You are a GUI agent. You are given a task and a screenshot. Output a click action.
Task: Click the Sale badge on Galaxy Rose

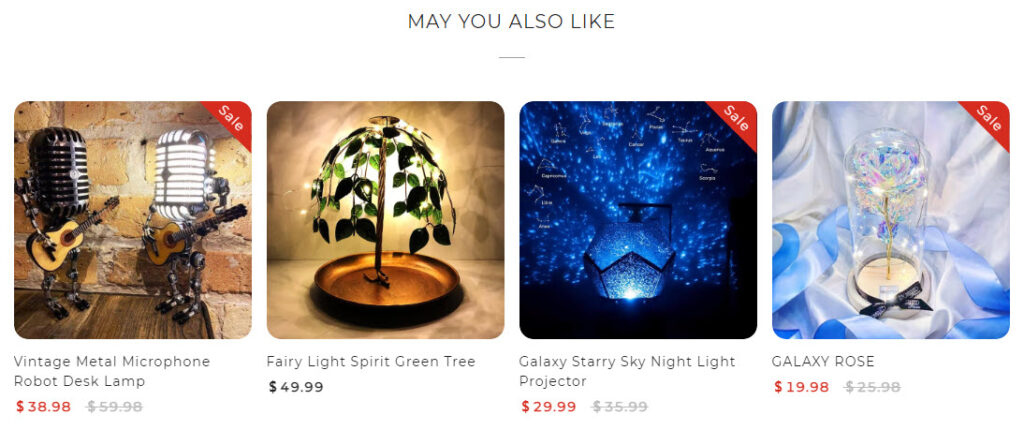pyautogui.click(x=989, y=120)
